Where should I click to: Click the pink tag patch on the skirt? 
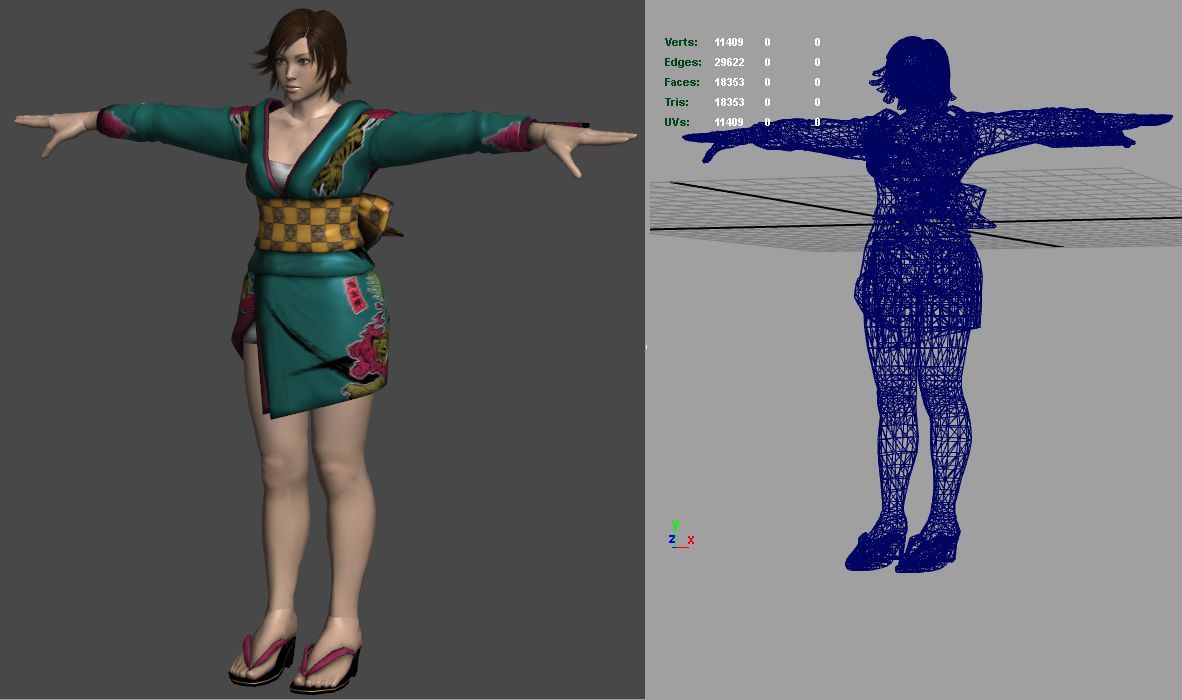pyautogui.click(x=353, y=293)
